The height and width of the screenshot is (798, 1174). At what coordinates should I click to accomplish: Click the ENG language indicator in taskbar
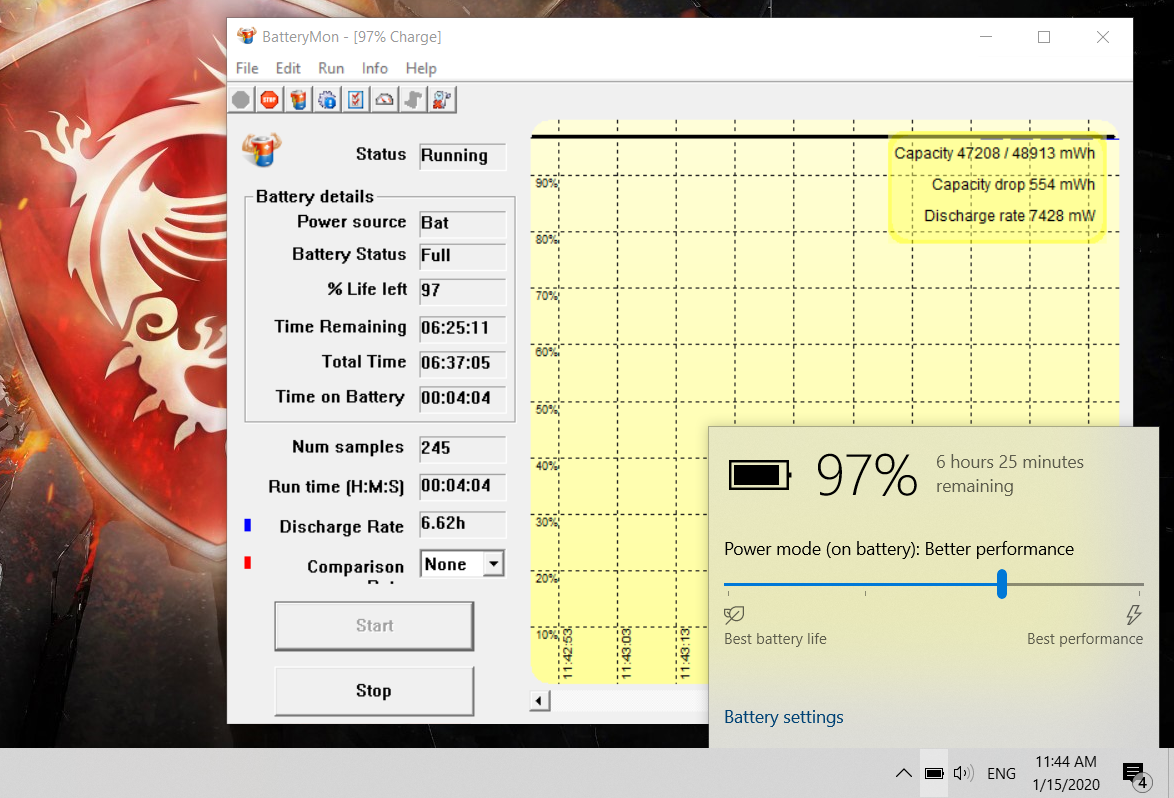[1001, 773]
